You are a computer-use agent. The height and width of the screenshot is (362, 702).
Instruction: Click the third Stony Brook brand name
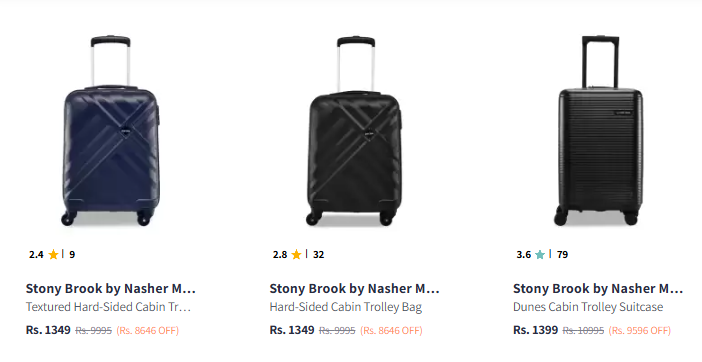598,289
